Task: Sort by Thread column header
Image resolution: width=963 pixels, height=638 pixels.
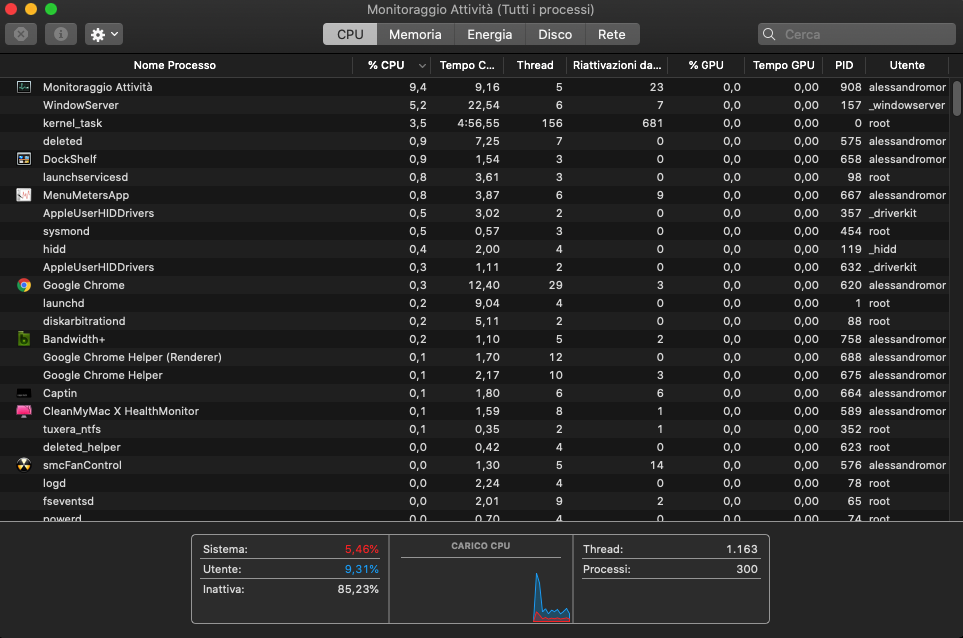Action: tap(535, 65)
